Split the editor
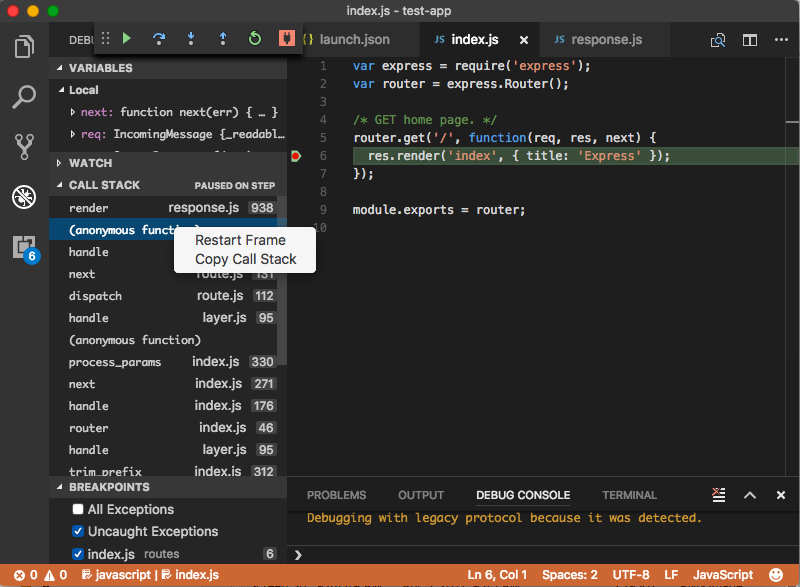Screen dimensions: 800x587 tap(749, 40)
